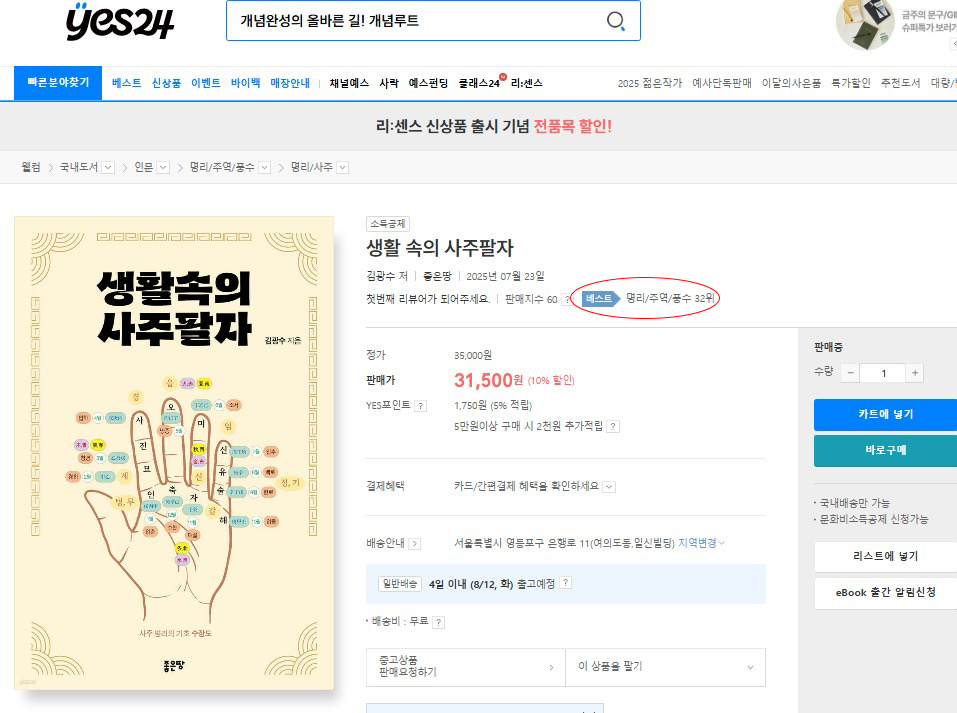Viewport: 957px width, 713px height.
Task: Click 바로구매 button
Action: point(886,451)
